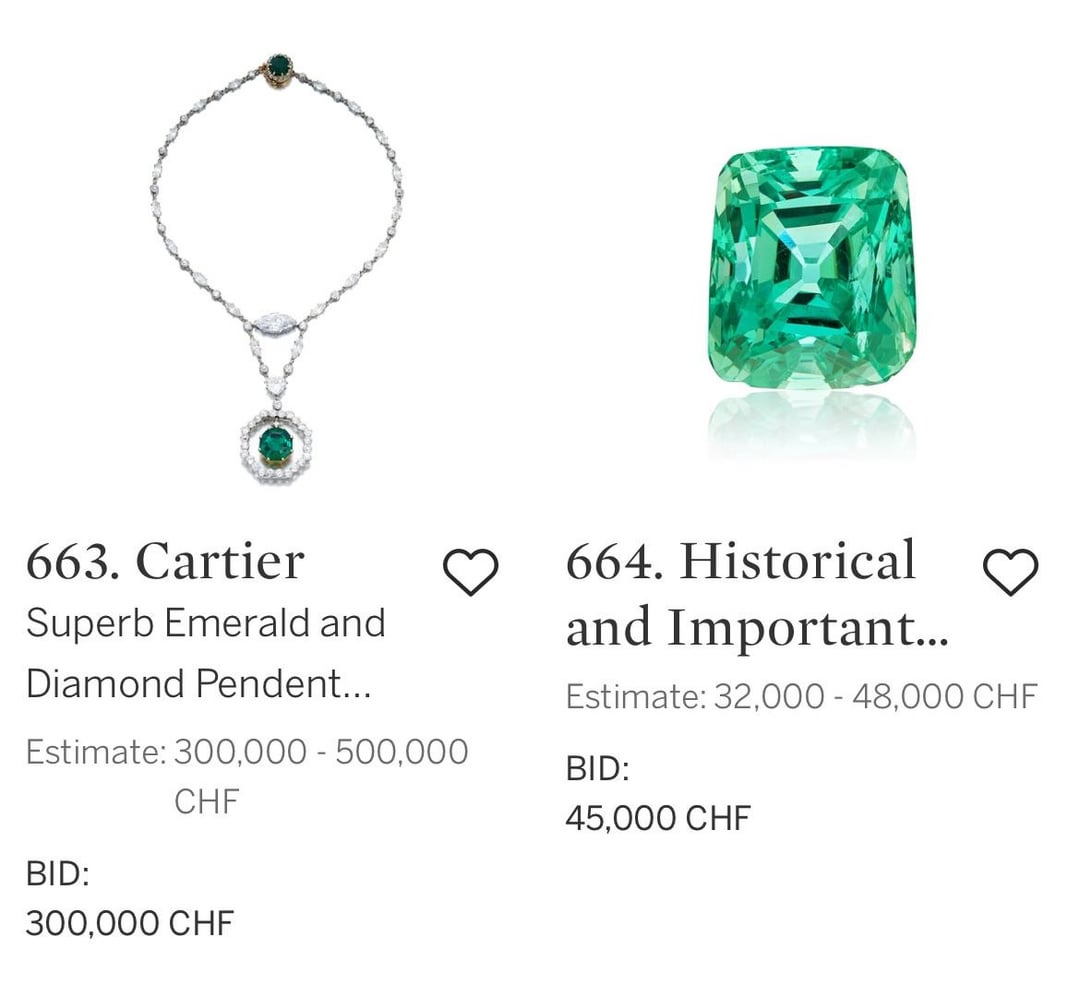Click the emerald clasp atop the necklace
Viewport: 1080px width, 996px height.
pos(280,66)
